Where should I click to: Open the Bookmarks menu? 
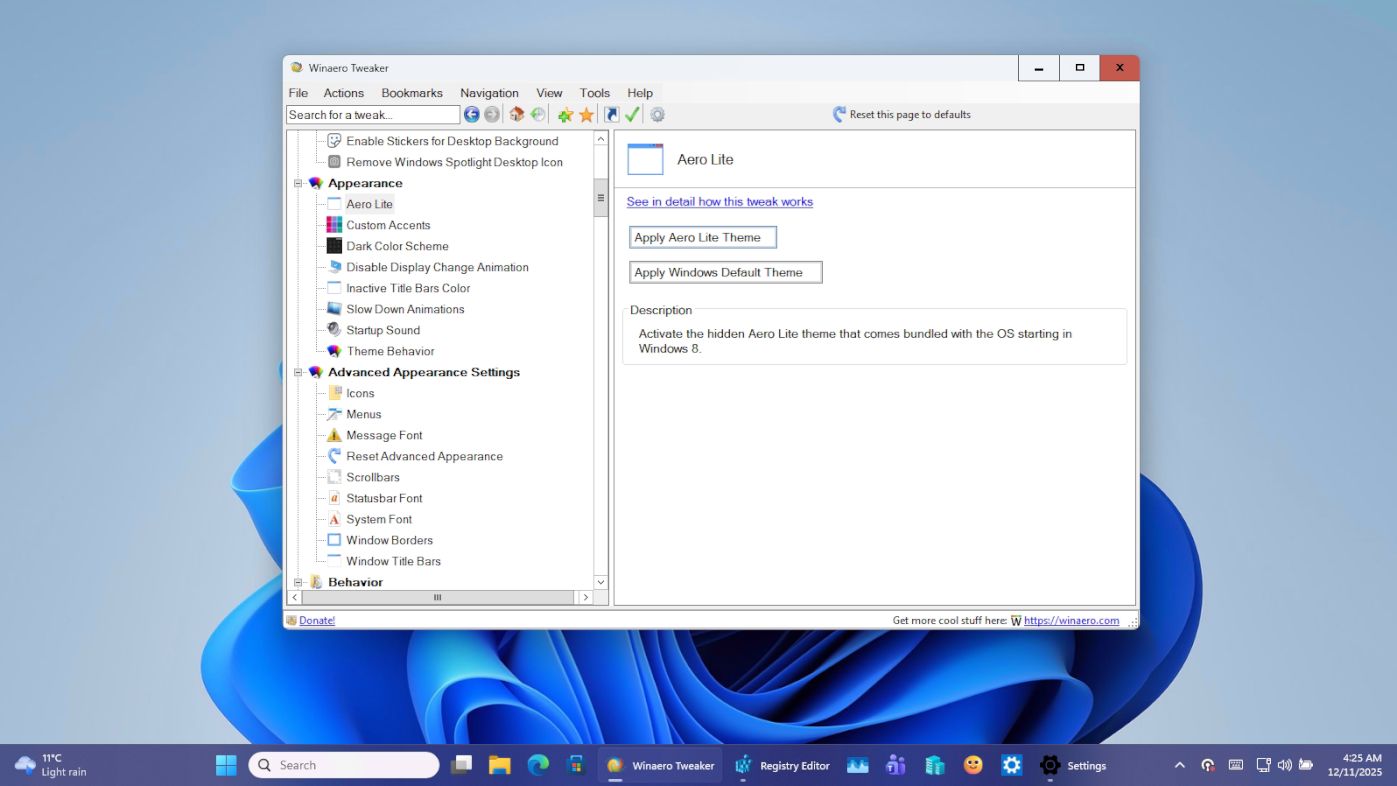pyautogui.click(x=412, y=92)
